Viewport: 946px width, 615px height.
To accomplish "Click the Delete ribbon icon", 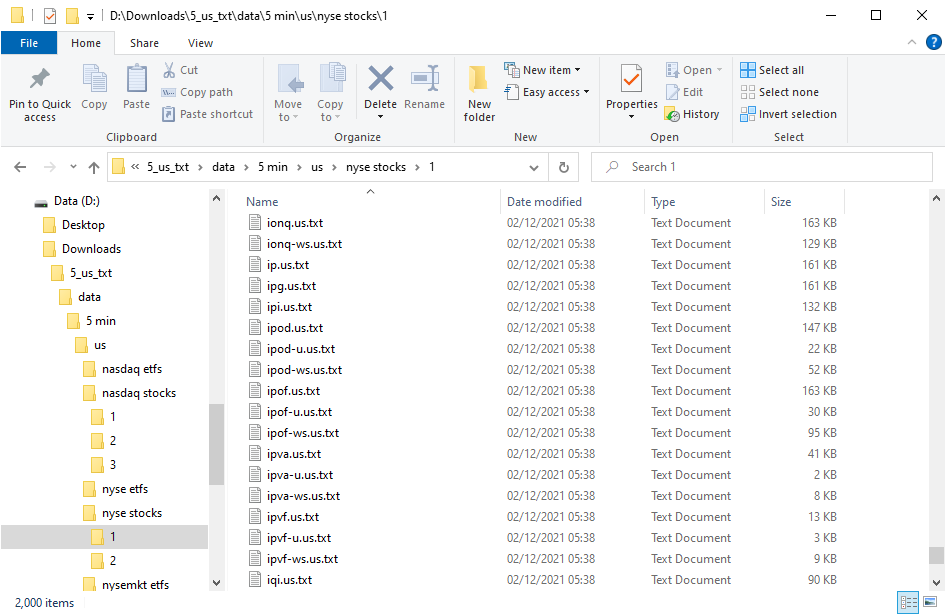I will [x=380, y=80].
